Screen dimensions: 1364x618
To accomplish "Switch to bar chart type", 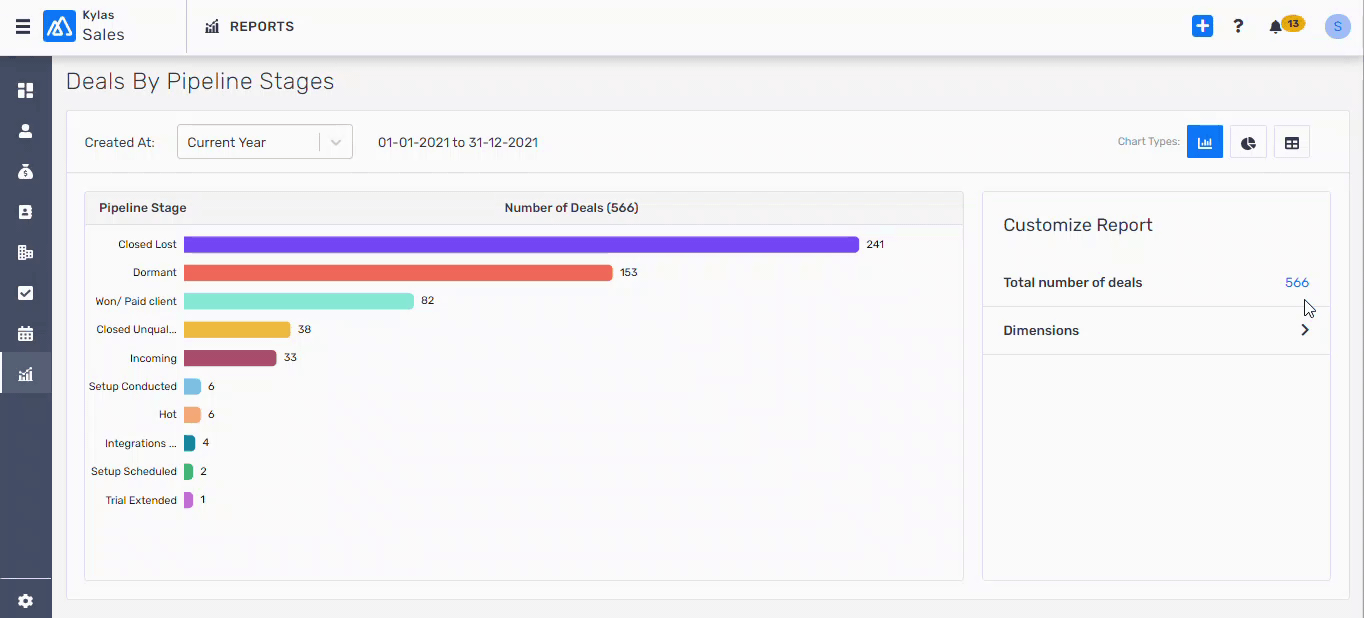I will click(1205, 142).
